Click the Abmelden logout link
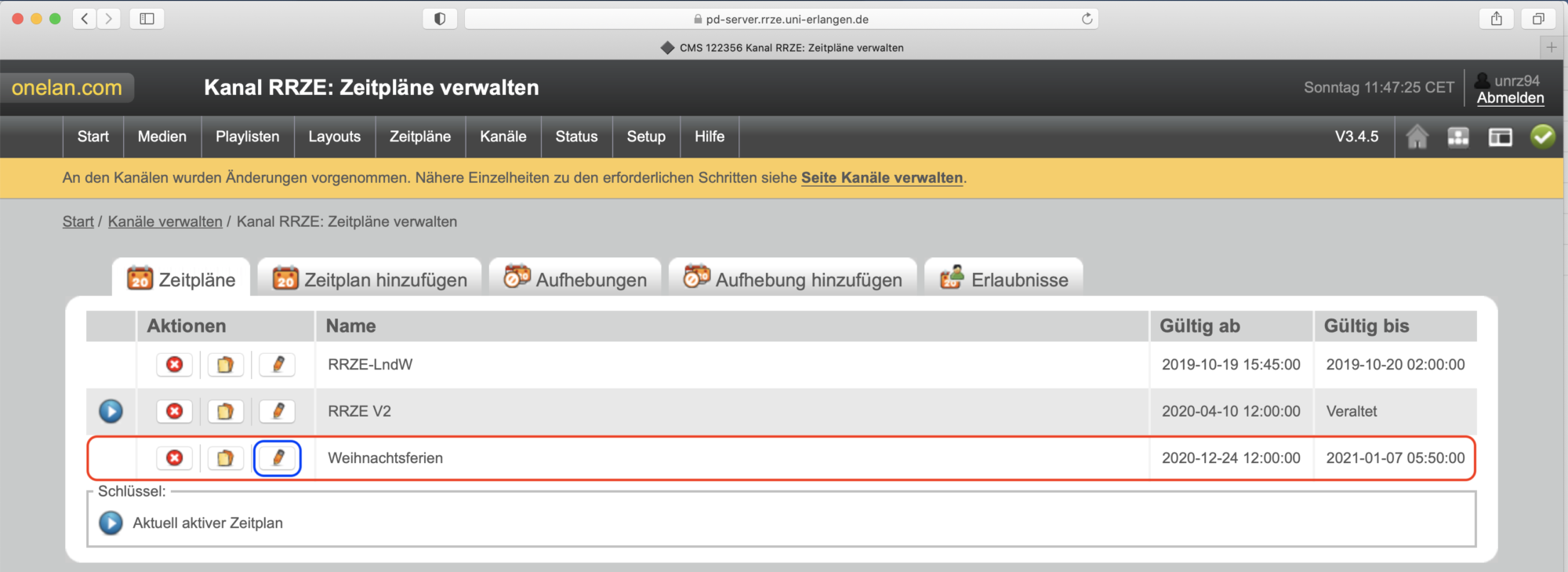1568x572 pixels. (1510, 98)
